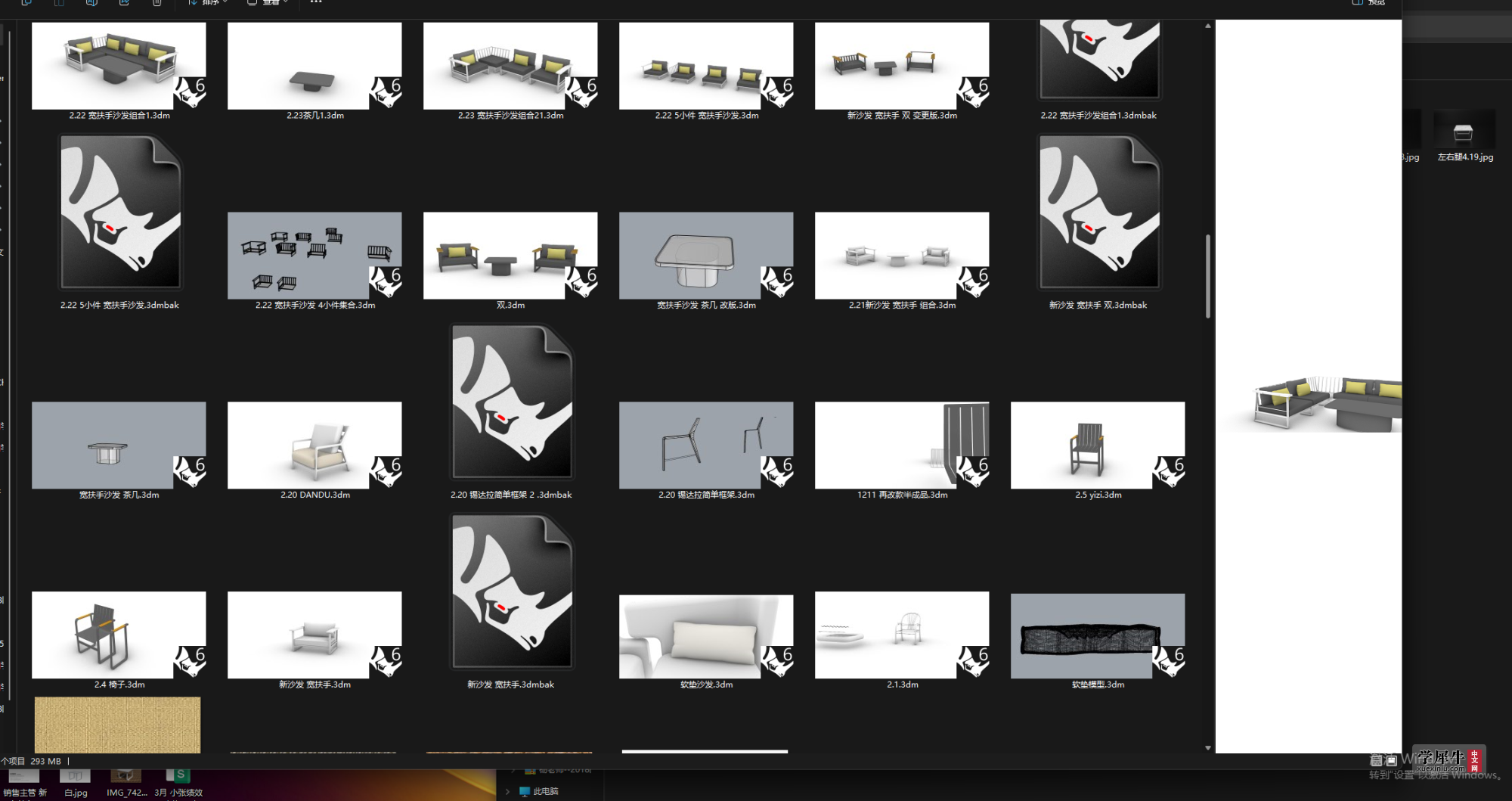Select the 2.20 锡达拉简单框架.3dm chair frame thumbnail

tap(706, 446)
